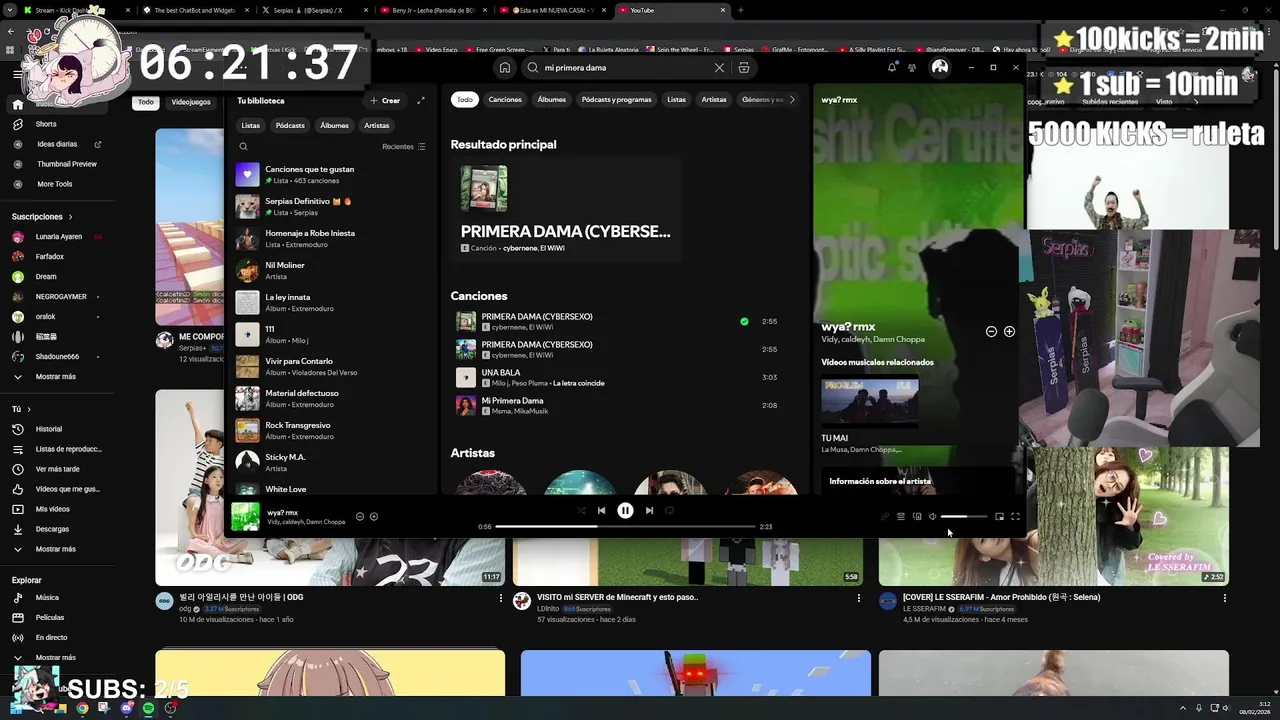Open YouTube Historial in sidebar
Viewport: 1280px width, 720px height.
point(48,429)
